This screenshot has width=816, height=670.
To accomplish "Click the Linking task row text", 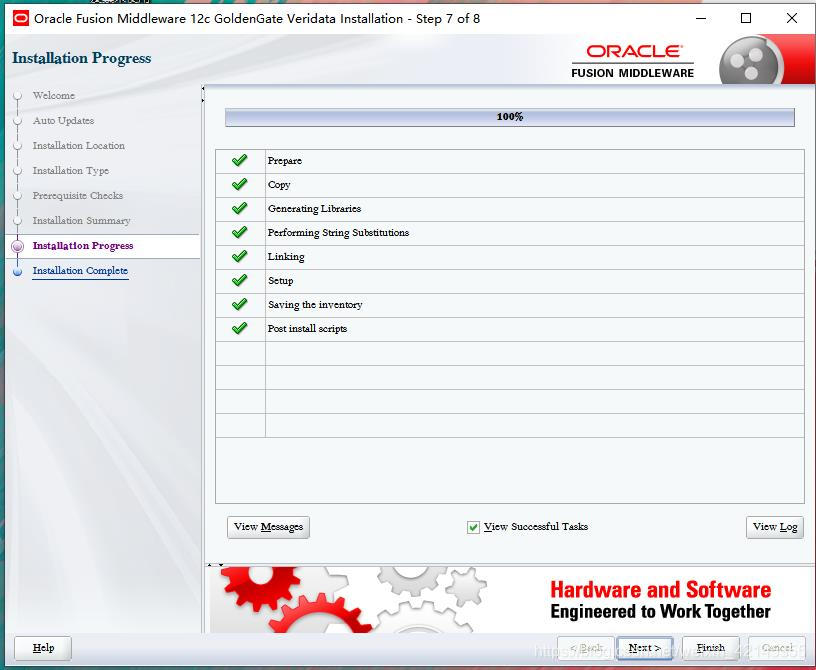I will (x=286, y=257).
